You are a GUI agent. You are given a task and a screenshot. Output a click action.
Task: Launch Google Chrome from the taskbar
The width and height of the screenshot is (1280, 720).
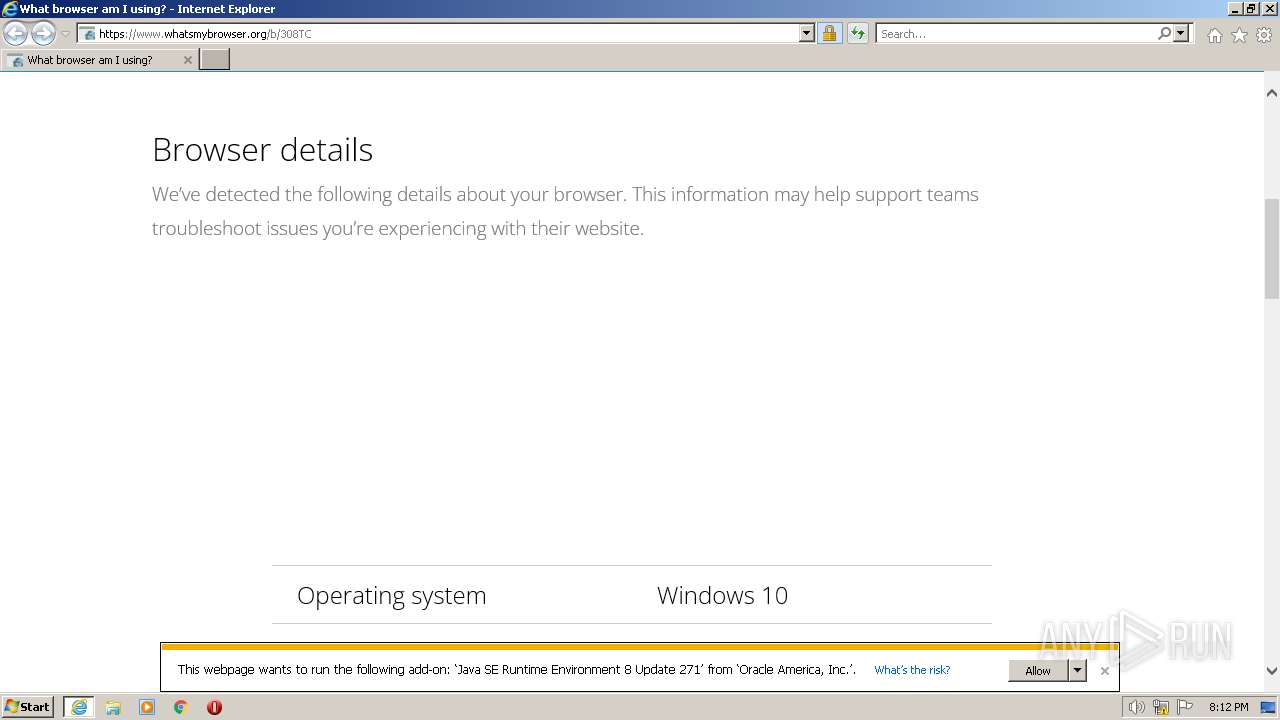tap(181, 707)
